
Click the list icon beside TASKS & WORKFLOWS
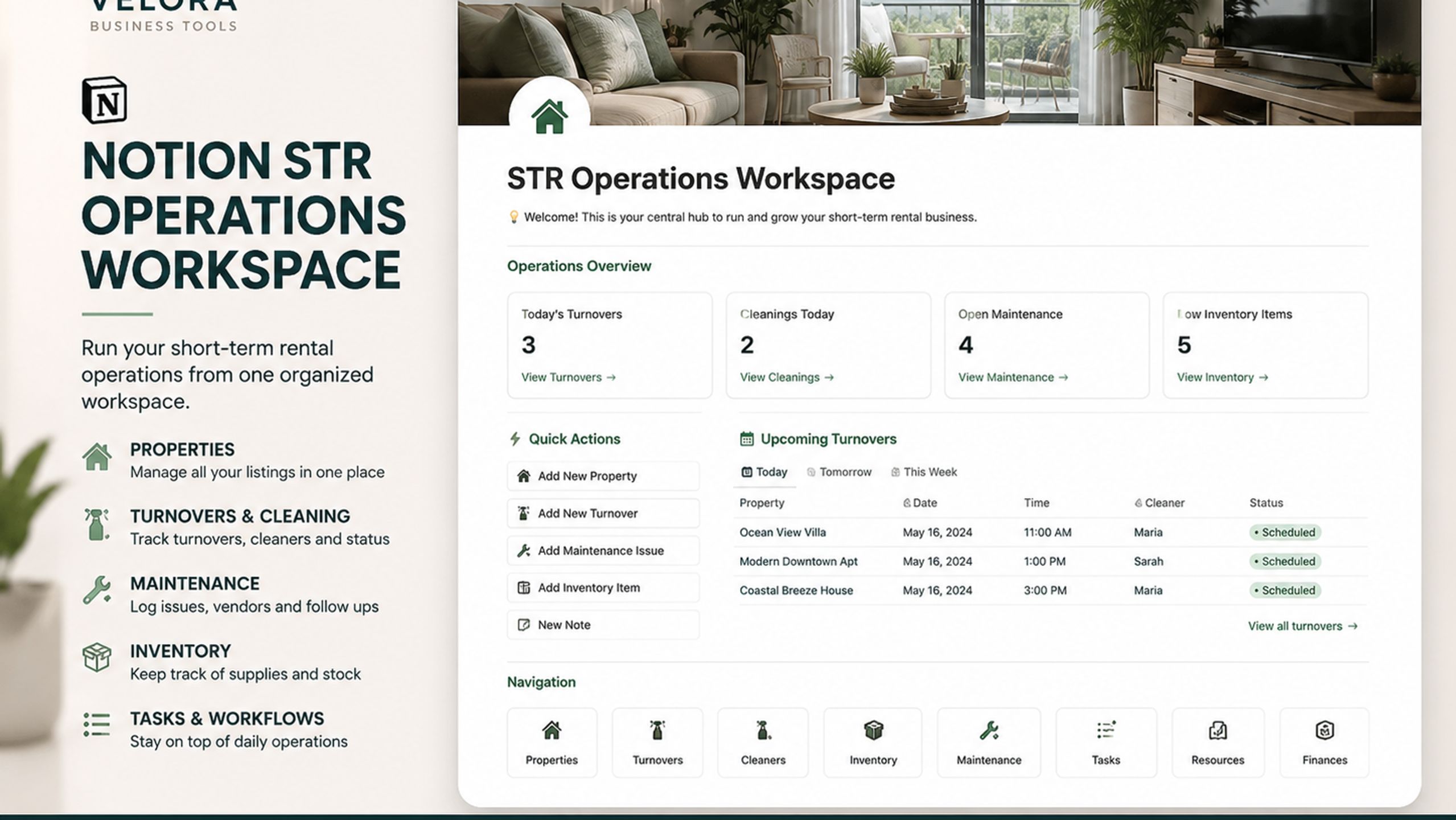tap(97, 725)
